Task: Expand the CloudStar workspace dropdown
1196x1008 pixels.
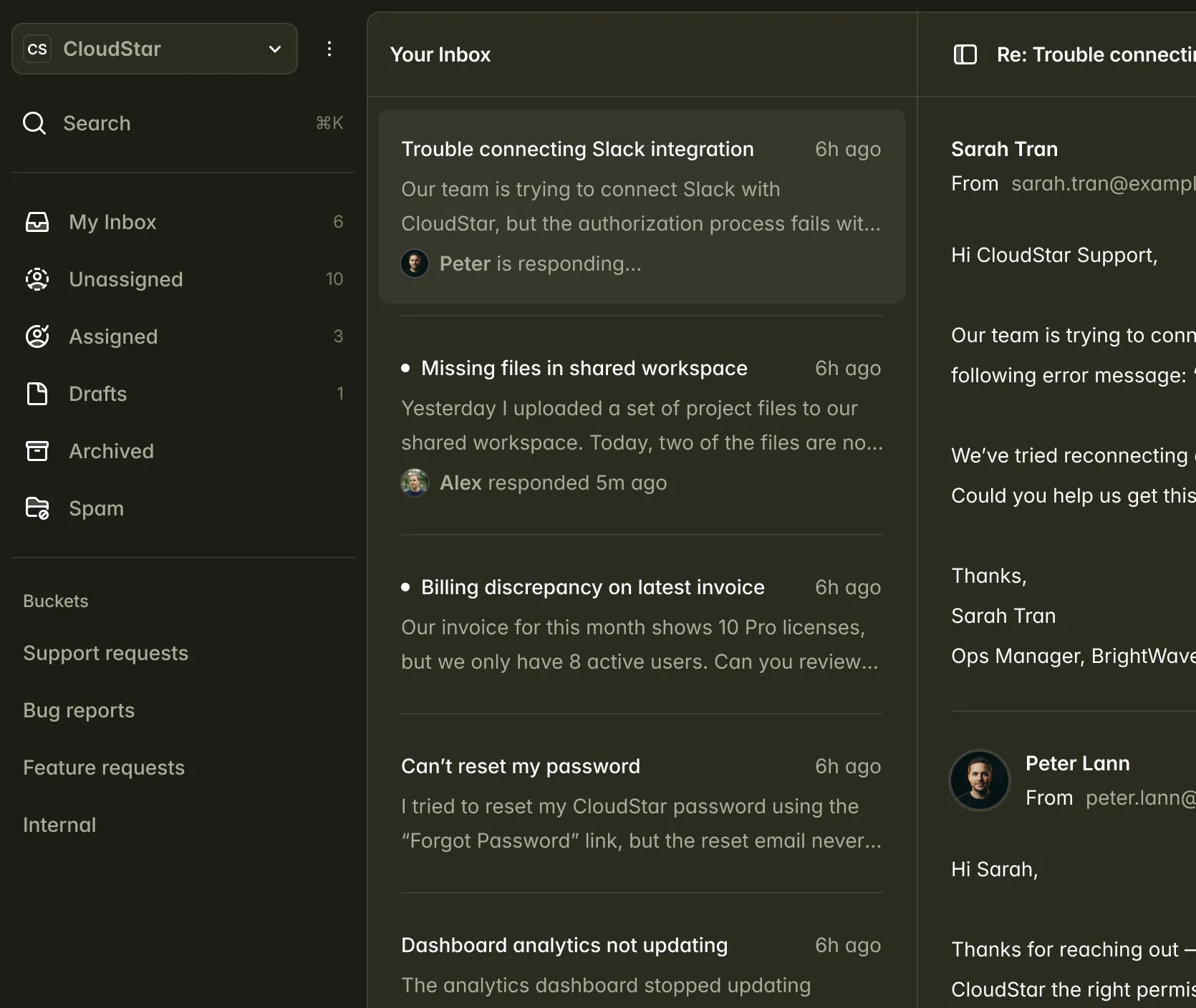Action: 274,49
